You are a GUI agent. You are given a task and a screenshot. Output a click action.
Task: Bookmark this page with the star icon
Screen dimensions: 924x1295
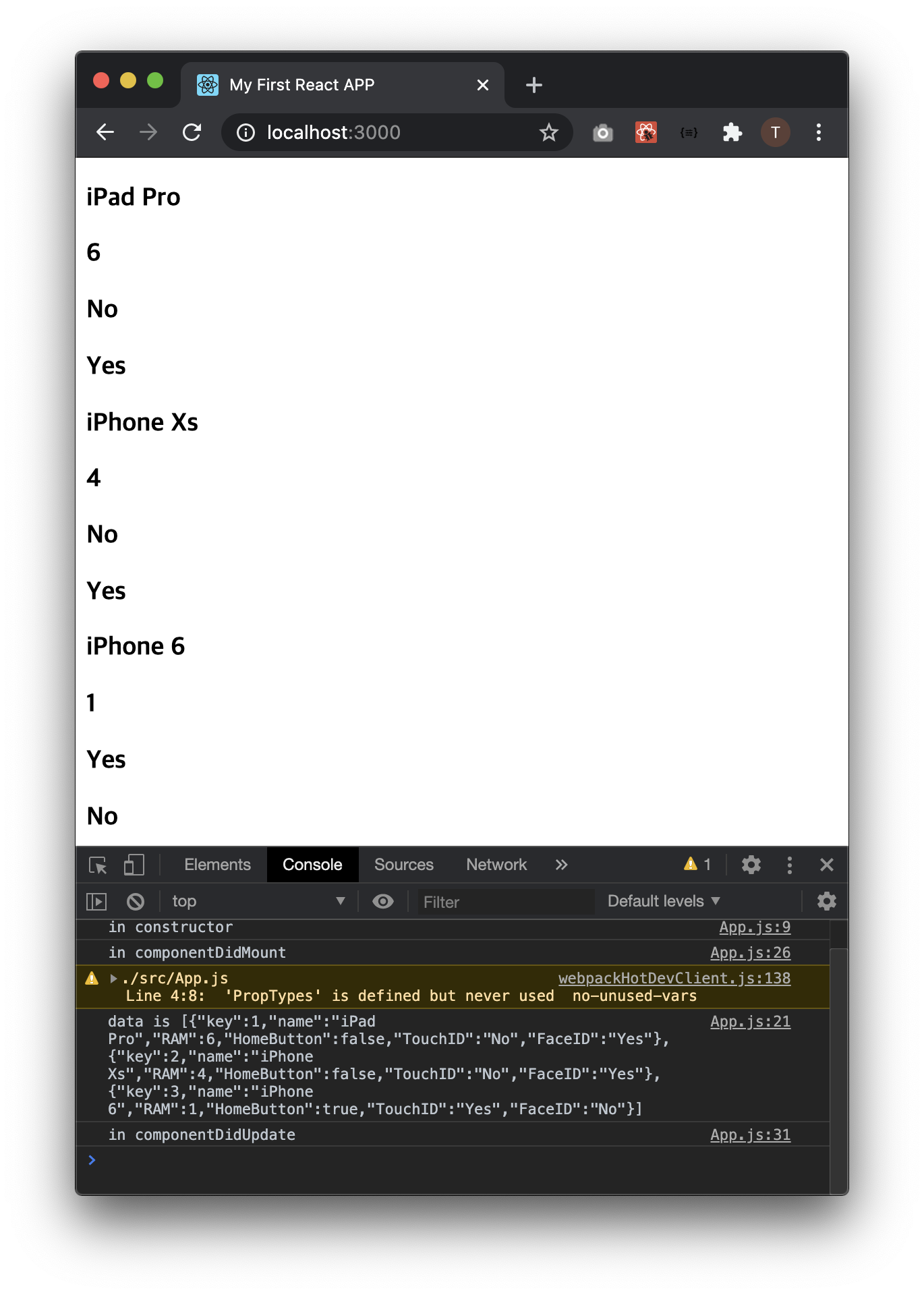549,133
